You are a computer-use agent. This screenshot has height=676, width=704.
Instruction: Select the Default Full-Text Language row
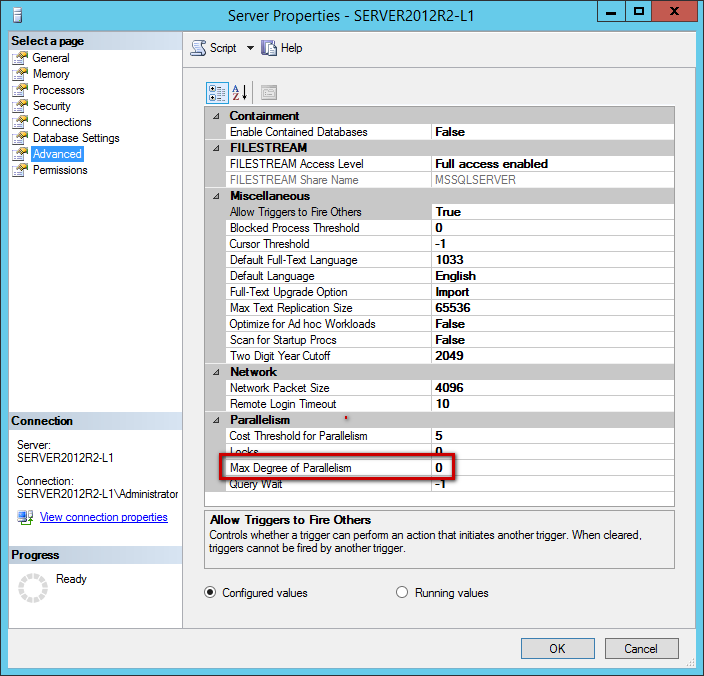449,260
